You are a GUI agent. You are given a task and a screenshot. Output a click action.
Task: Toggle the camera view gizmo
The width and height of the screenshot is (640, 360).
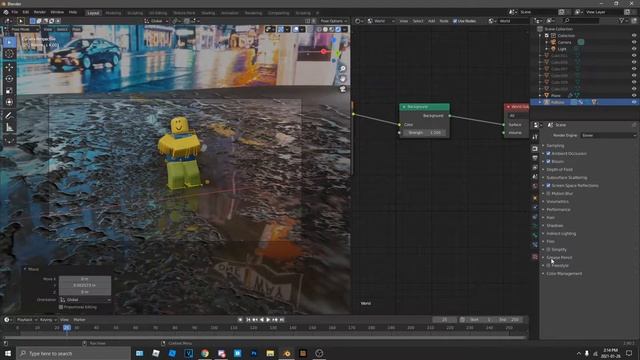342,89
